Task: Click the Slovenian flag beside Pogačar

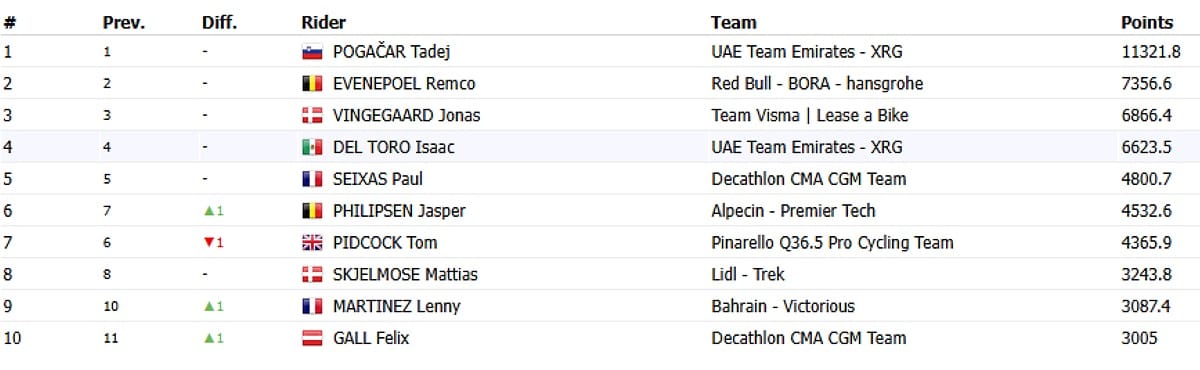Action: click(x=312, y=52)
